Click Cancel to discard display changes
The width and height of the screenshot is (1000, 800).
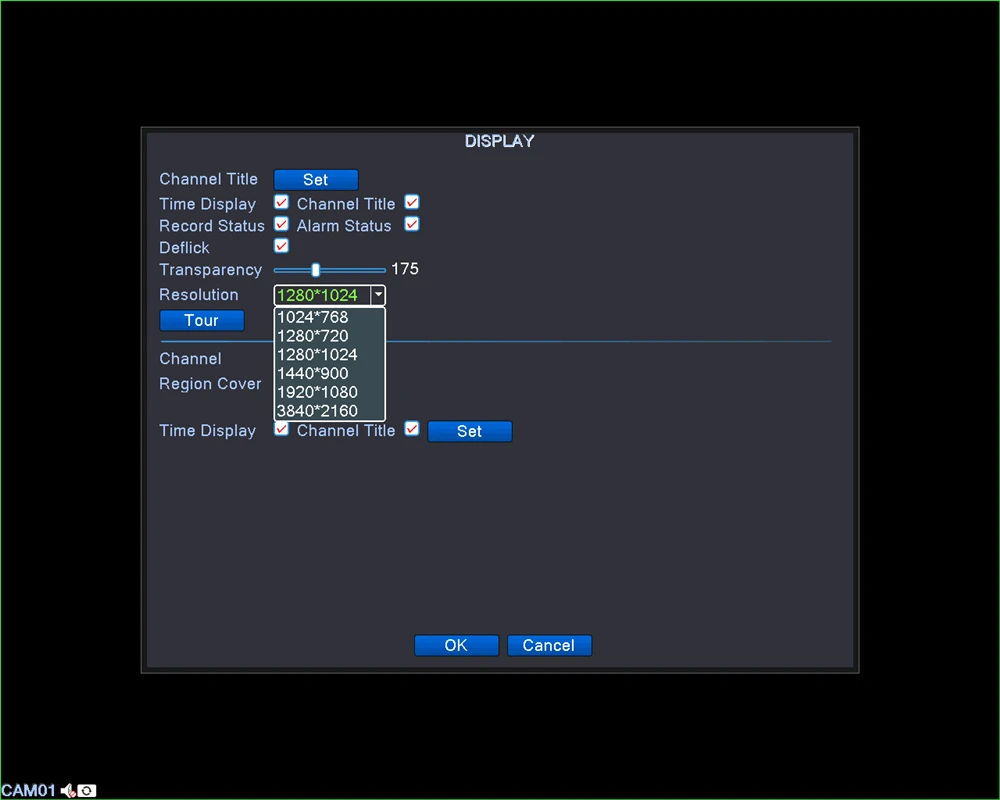pyautogui.click(x=549, y=646)
